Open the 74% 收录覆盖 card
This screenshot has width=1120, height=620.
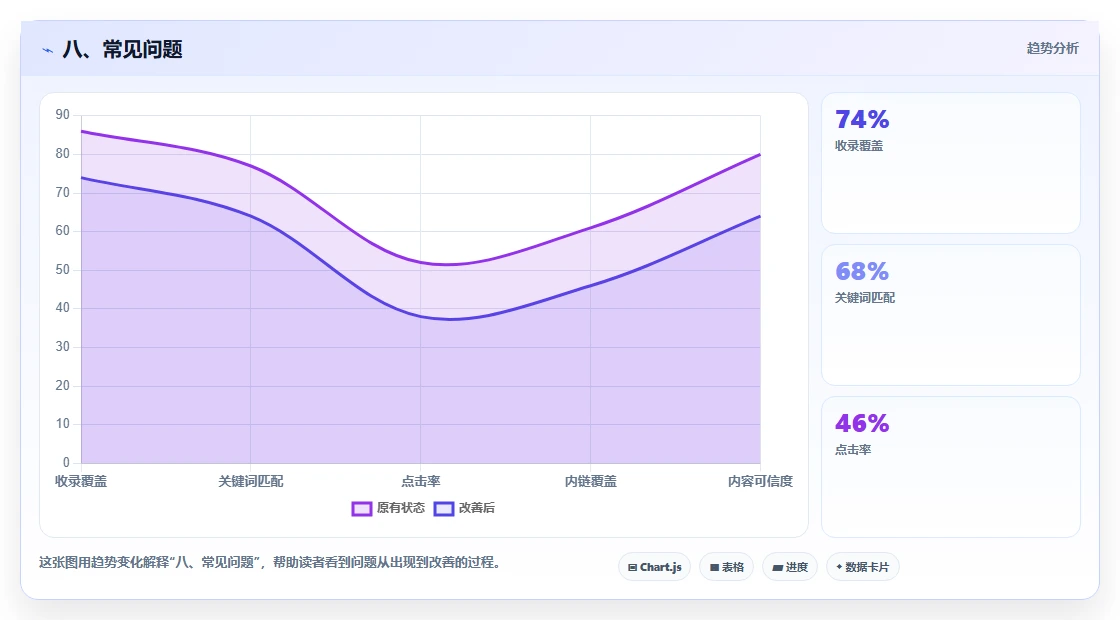[951, 163]
